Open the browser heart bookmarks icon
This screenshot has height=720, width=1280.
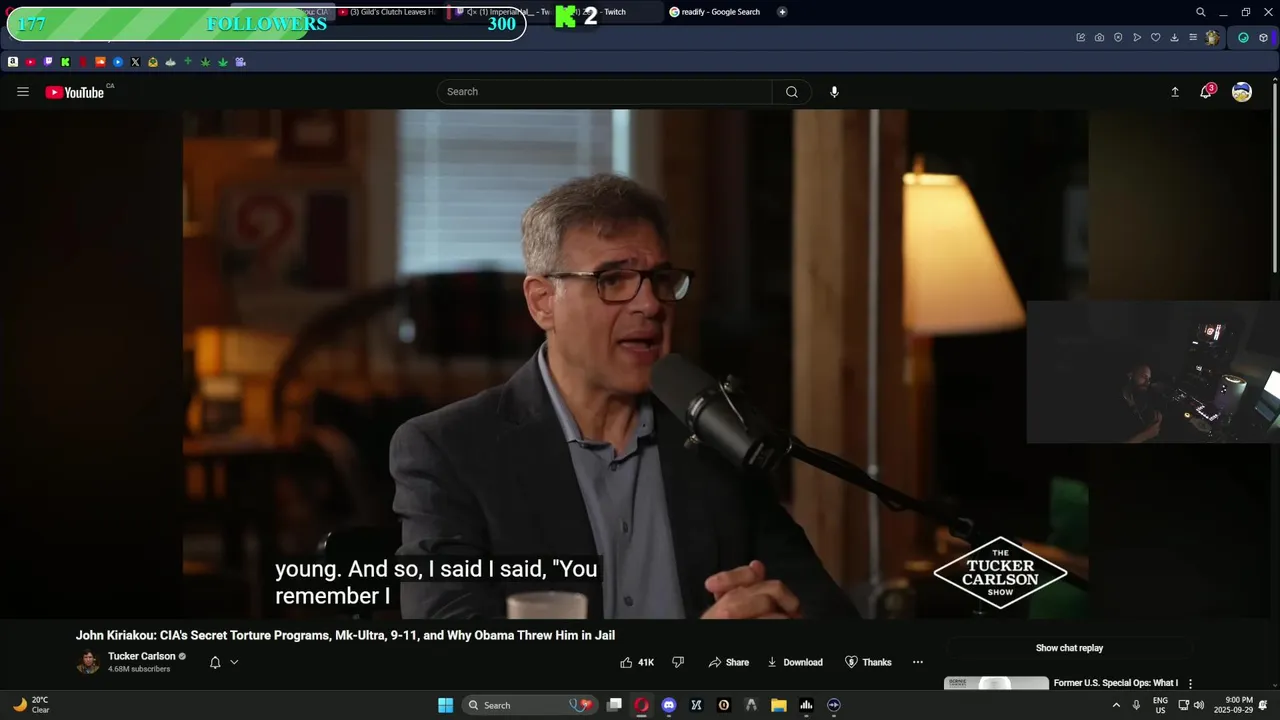[x=1156, y=37]
